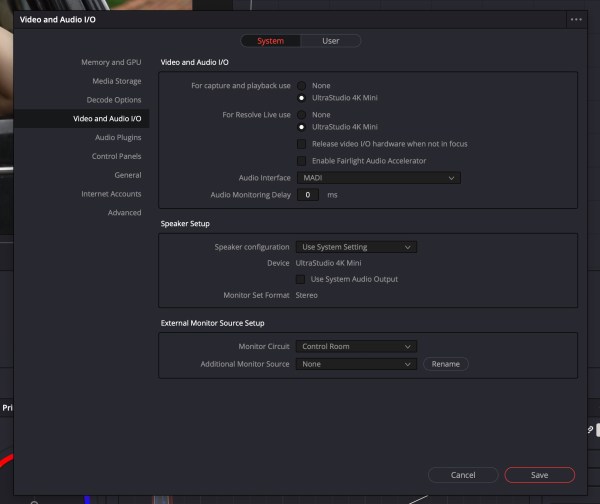Viewport: 600px width, 504px height.
Task: Enable Fairlight Audio Accelerator checkbox
Action: (x=301, y=161)
